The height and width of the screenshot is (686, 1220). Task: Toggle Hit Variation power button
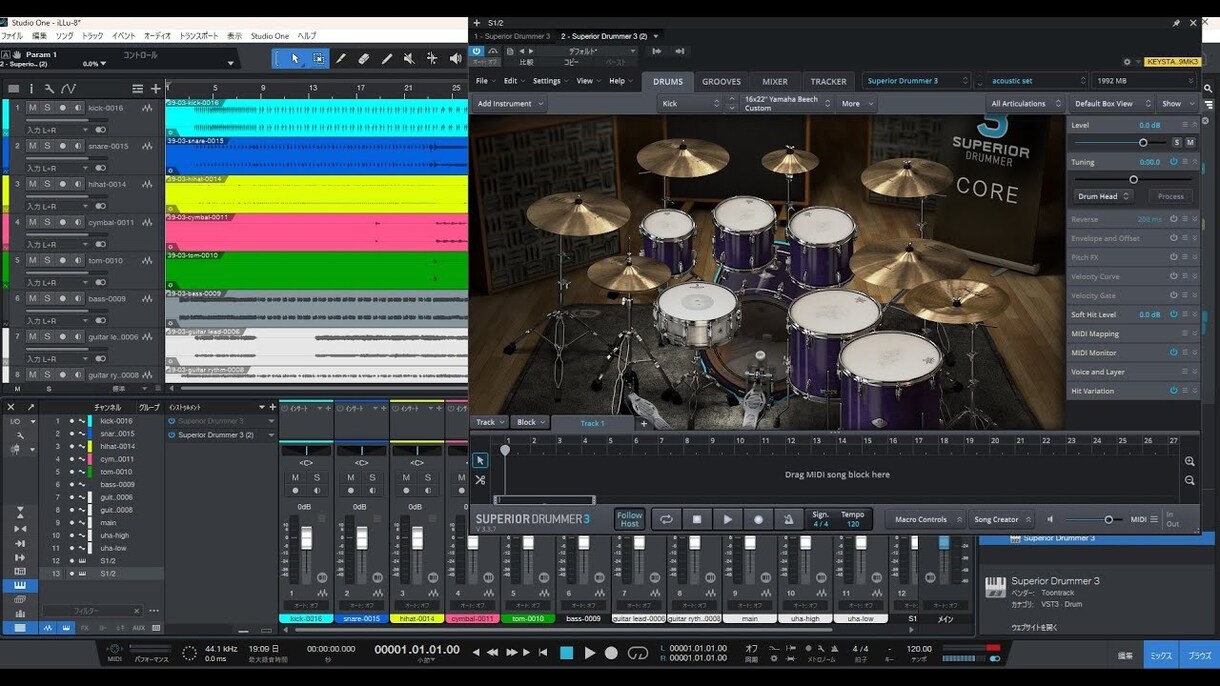click(1174, 390)
